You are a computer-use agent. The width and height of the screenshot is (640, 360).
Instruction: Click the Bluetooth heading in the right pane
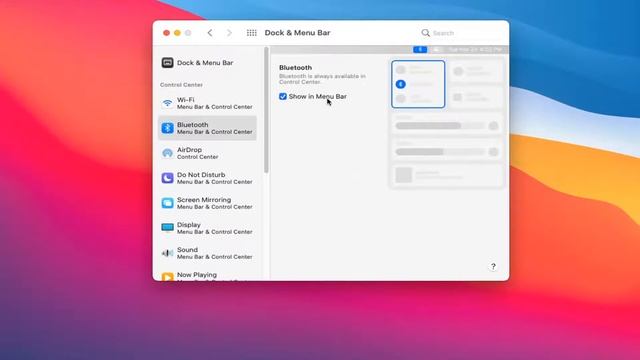tap(295, 67)
